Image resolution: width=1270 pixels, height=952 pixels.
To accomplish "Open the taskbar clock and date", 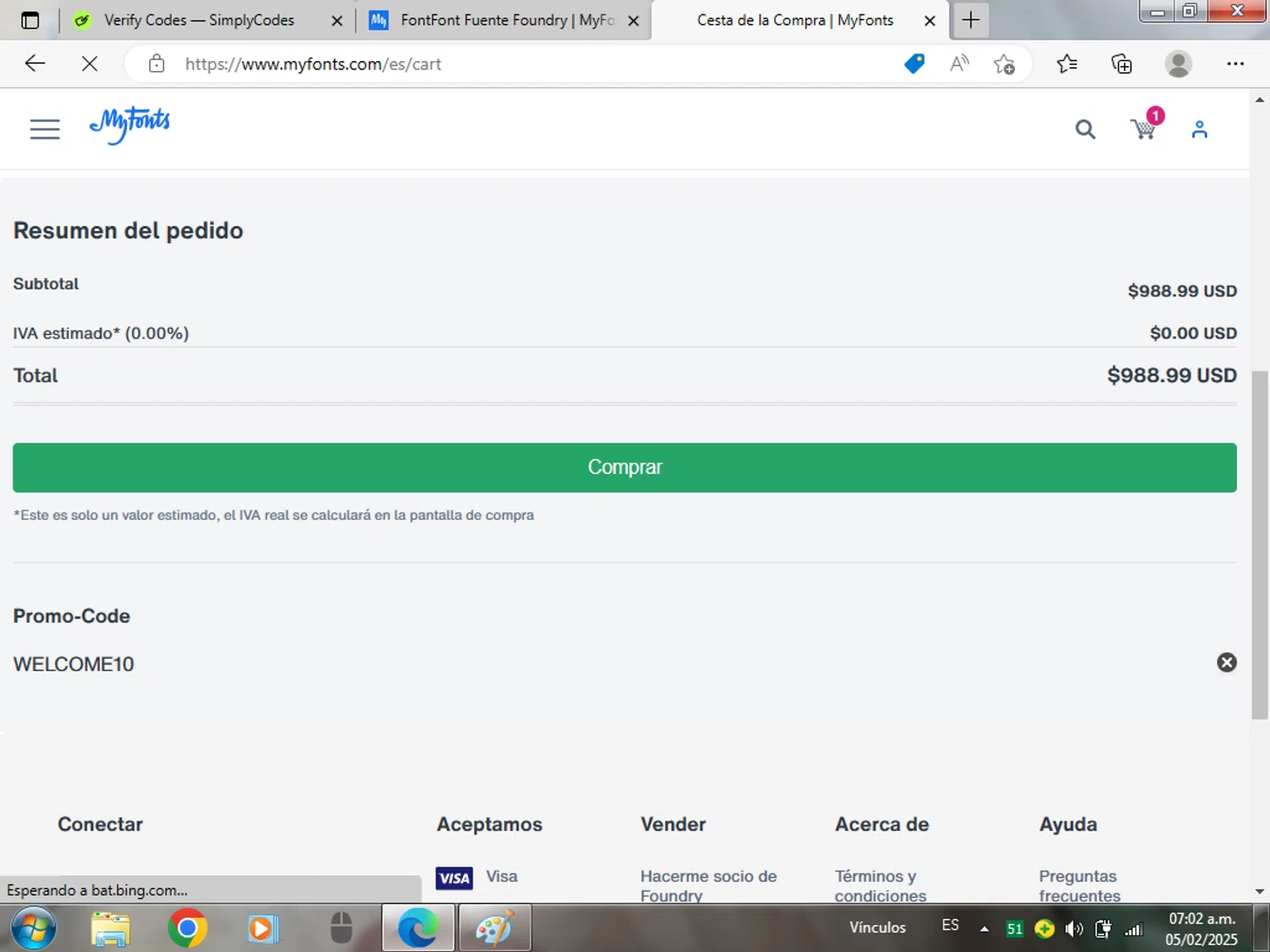I will (x=1201, y=929).
